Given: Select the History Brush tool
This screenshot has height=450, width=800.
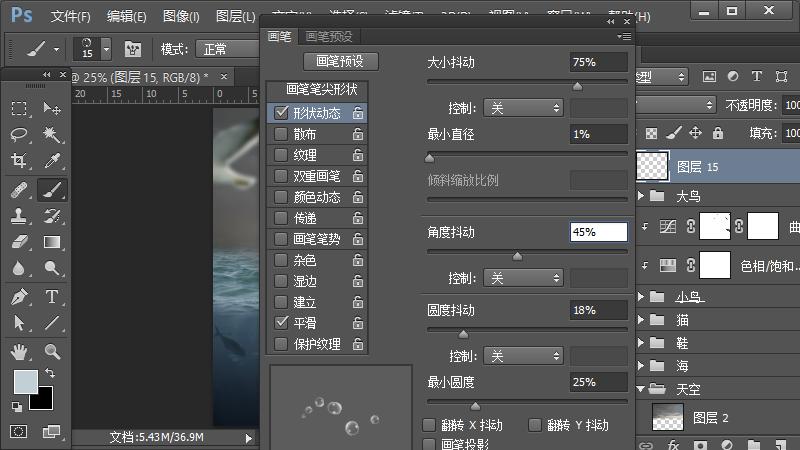Looking at the screenshot, I should (52, 216).
